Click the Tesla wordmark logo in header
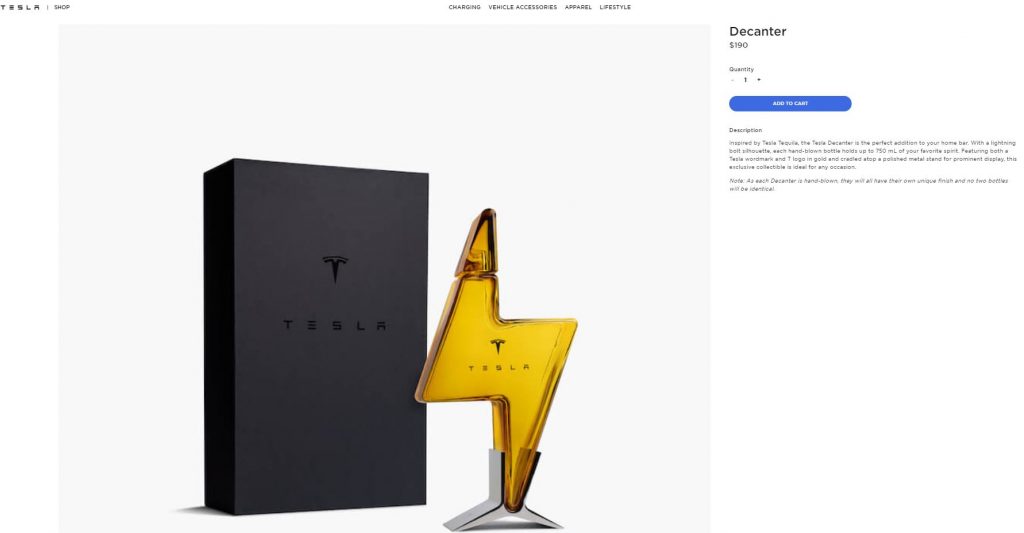 [x=20, y=7]
